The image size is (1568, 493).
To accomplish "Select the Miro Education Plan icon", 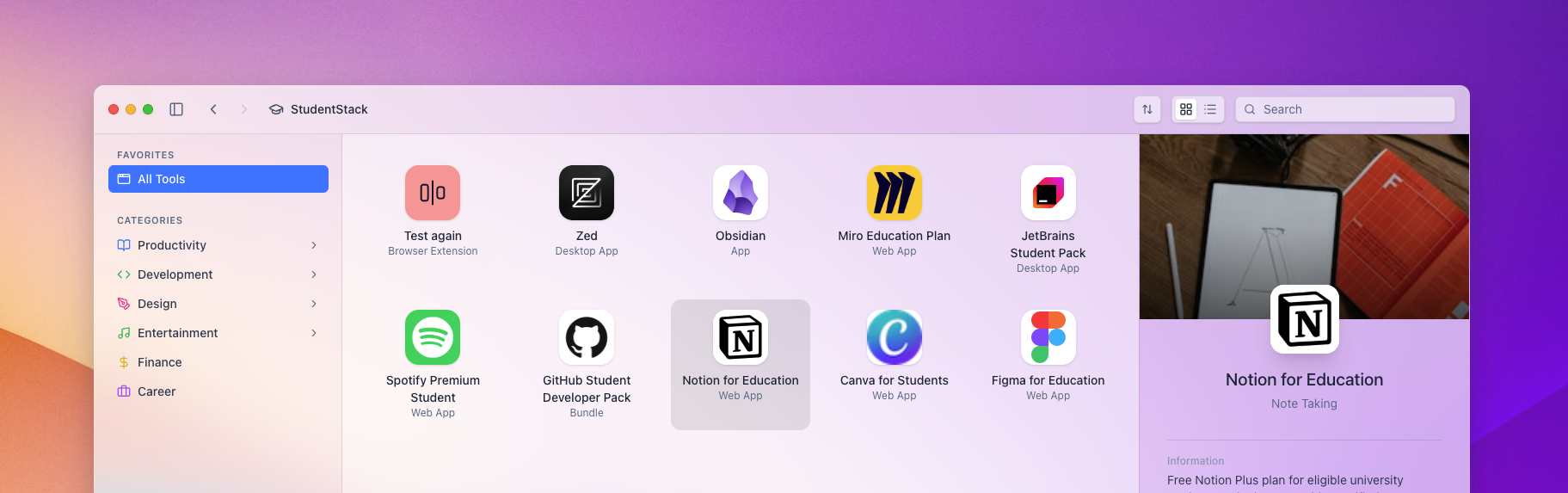I will [x=895, y=193].
